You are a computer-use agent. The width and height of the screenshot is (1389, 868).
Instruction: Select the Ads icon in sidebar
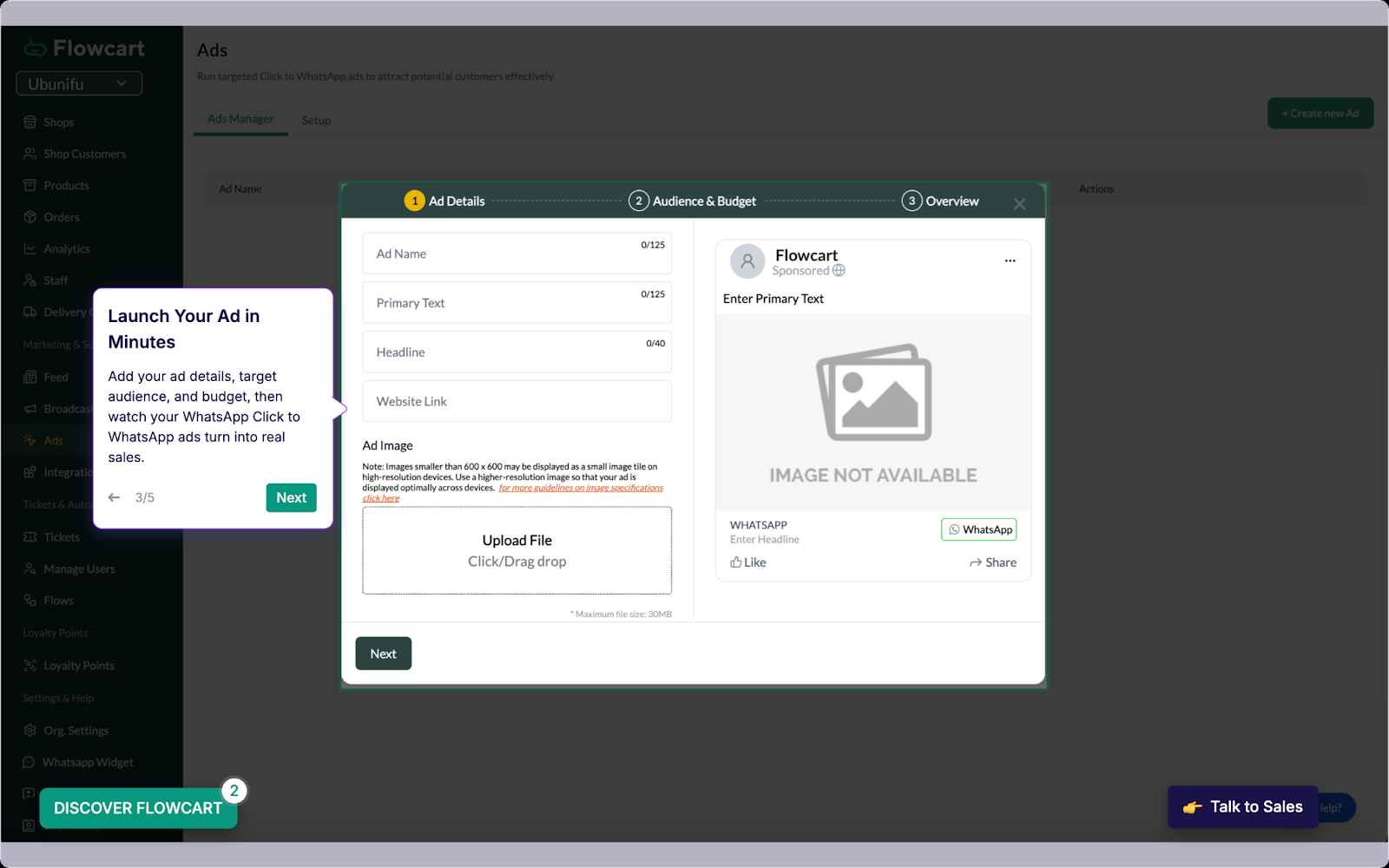(30, 441)
